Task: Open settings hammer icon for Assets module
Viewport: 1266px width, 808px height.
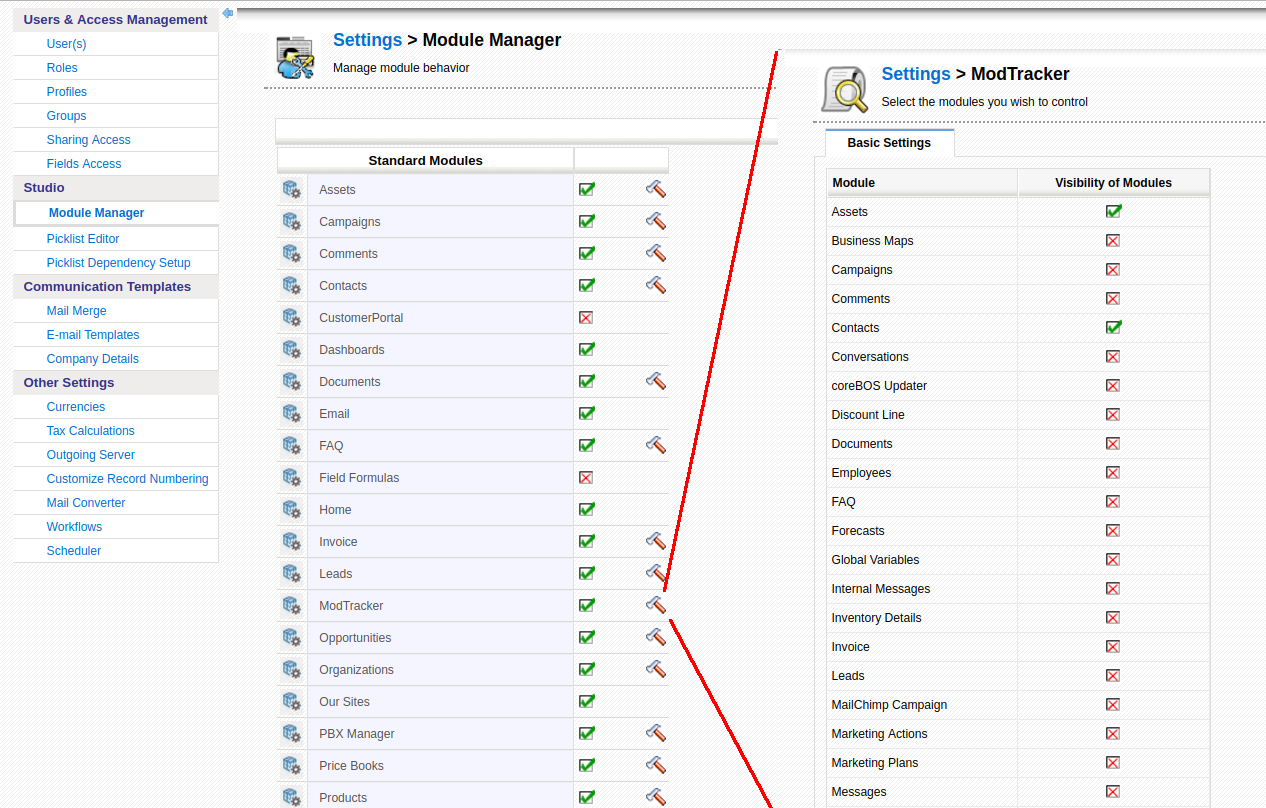Action: click(x=656, y=189)
